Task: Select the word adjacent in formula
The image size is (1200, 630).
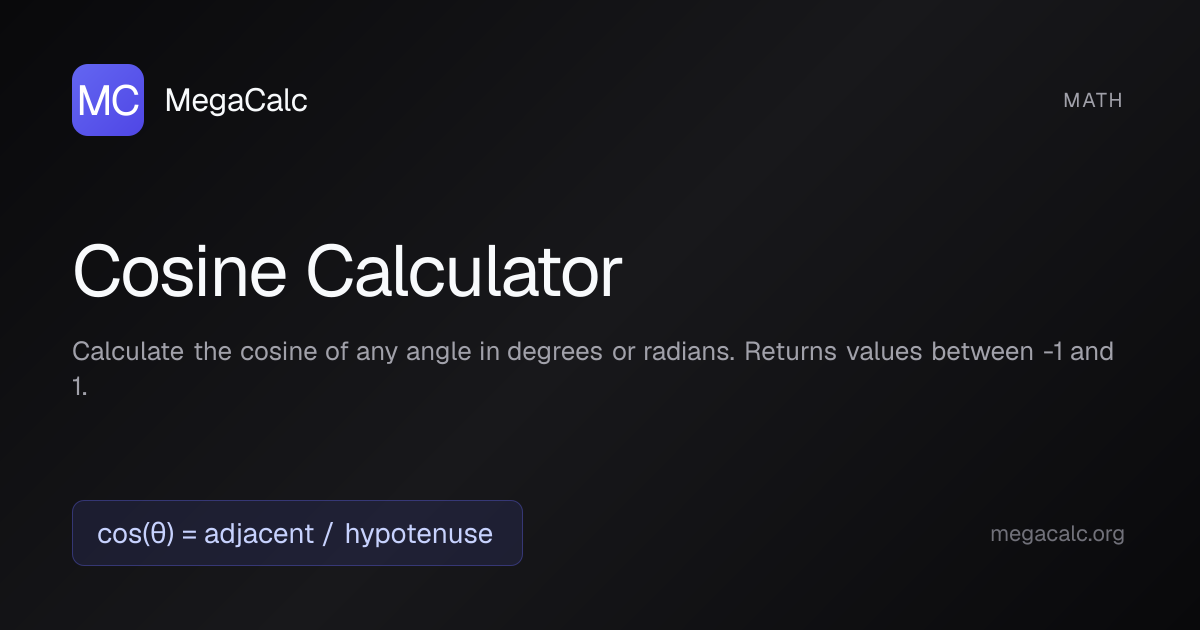Action: click(259, 534)
